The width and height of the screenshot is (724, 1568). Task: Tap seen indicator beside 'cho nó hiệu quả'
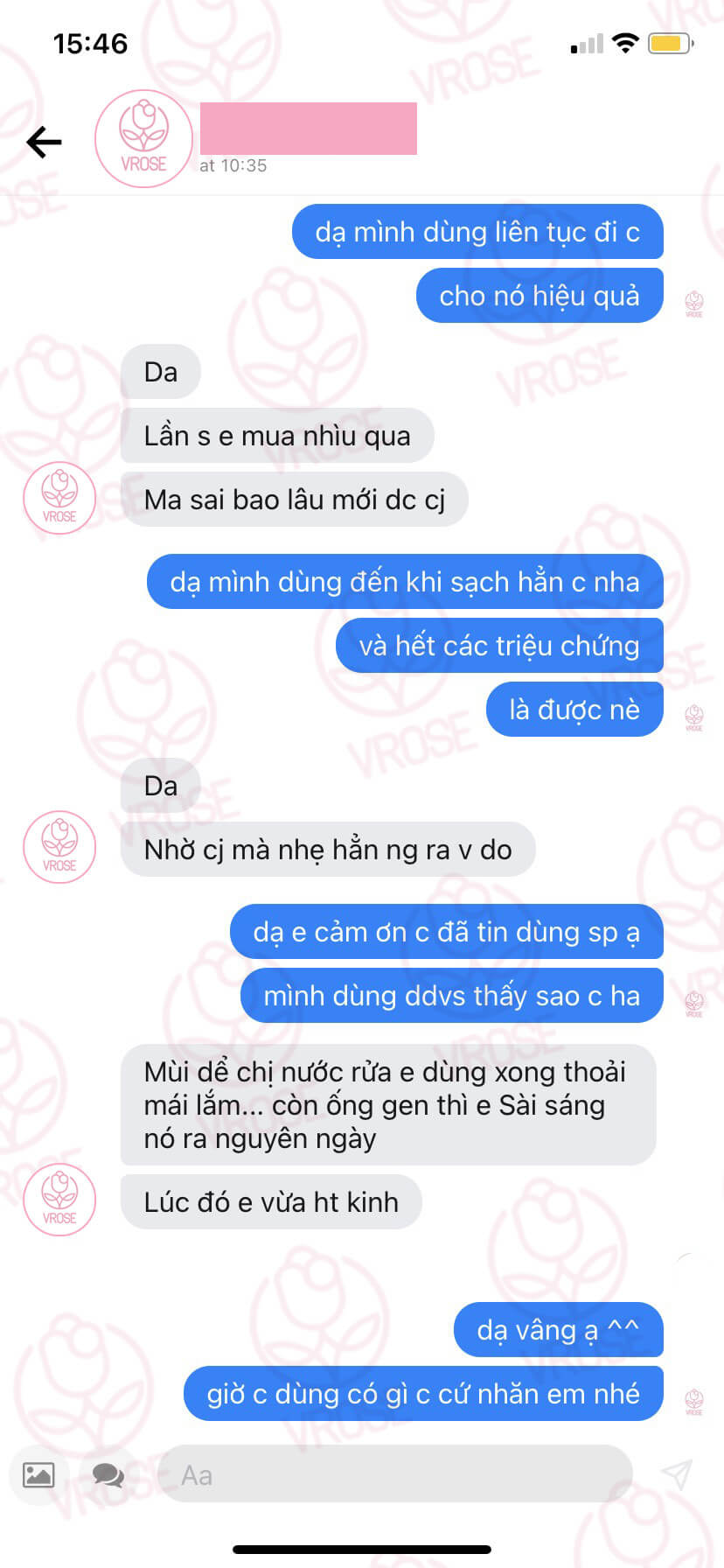[694, 304]
